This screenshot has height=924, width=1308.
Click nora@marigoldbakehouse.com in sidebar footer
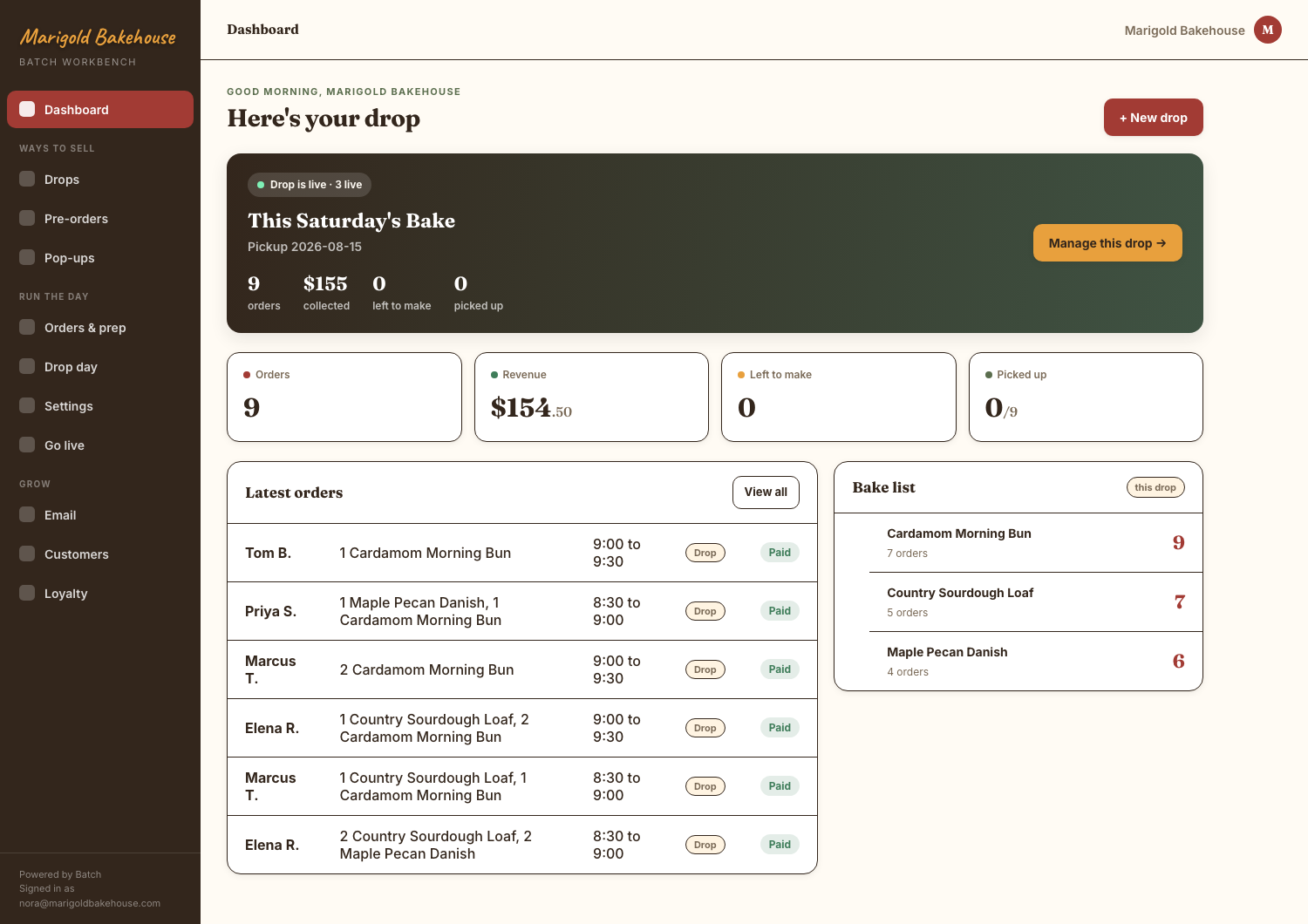(90, 903)
